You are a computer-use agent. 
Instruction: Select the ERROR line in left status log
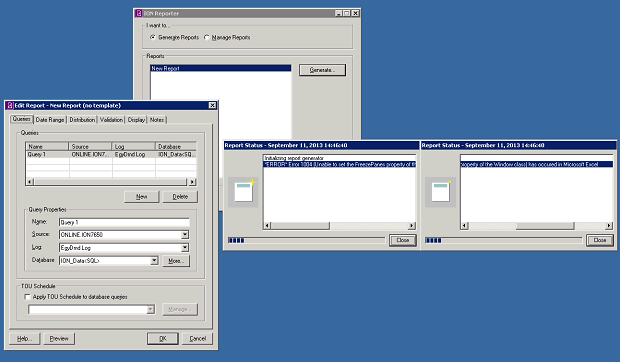[340, 164]
